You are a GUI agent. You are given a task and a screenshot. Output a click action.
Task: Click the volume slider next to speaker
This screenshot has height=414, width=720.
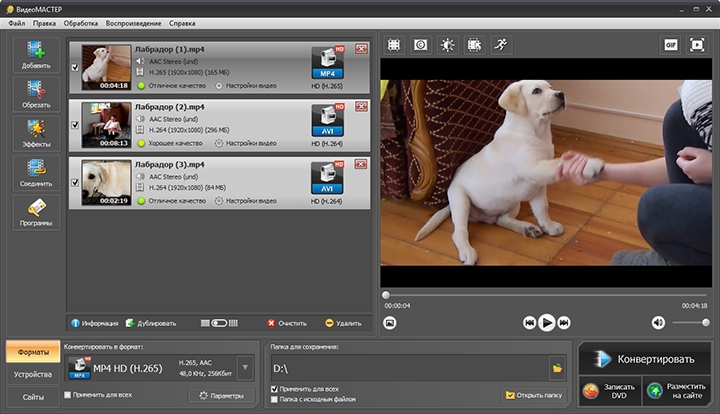pyautogui.click(x=690, y=322)
